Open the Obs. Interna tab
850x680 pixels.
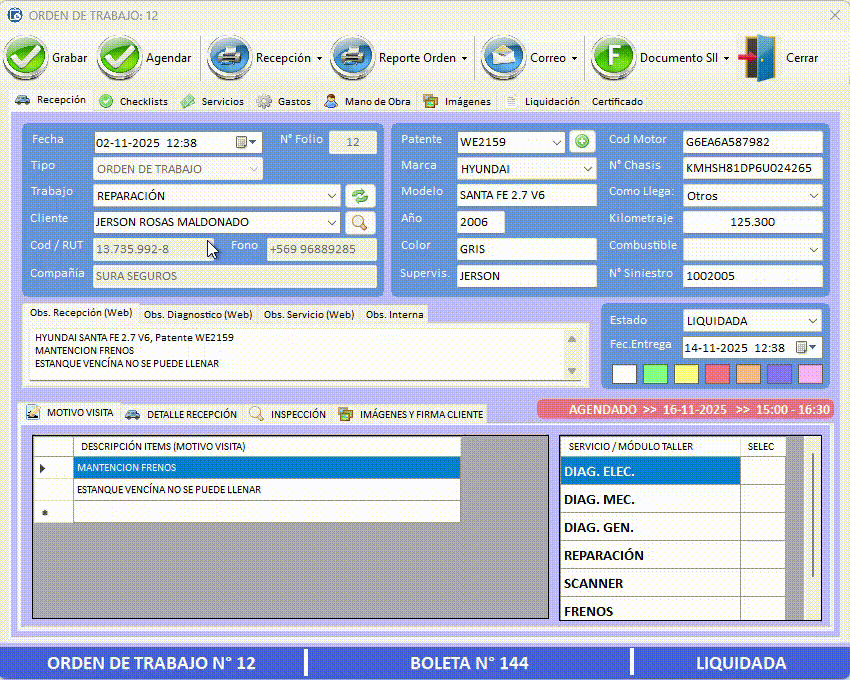394,314
